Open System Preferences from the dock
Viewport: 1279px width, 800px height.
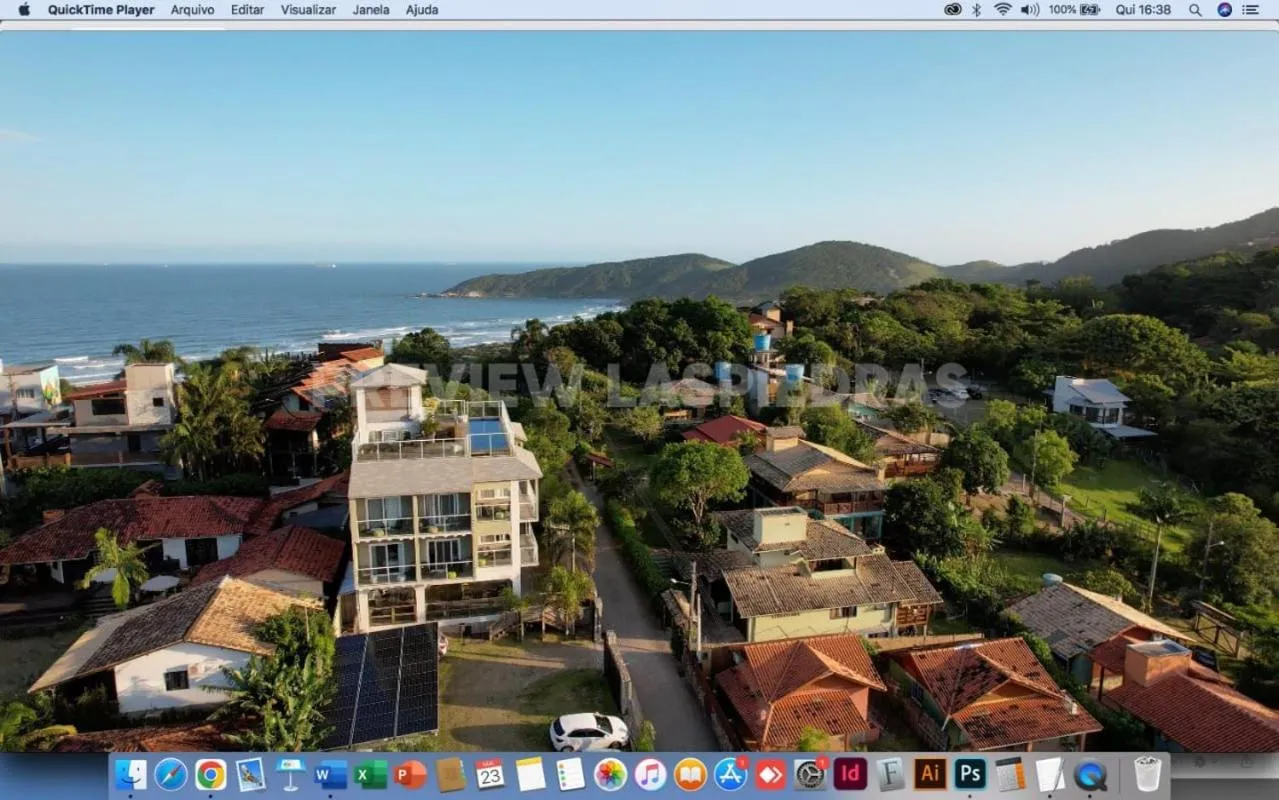[810, 774]
